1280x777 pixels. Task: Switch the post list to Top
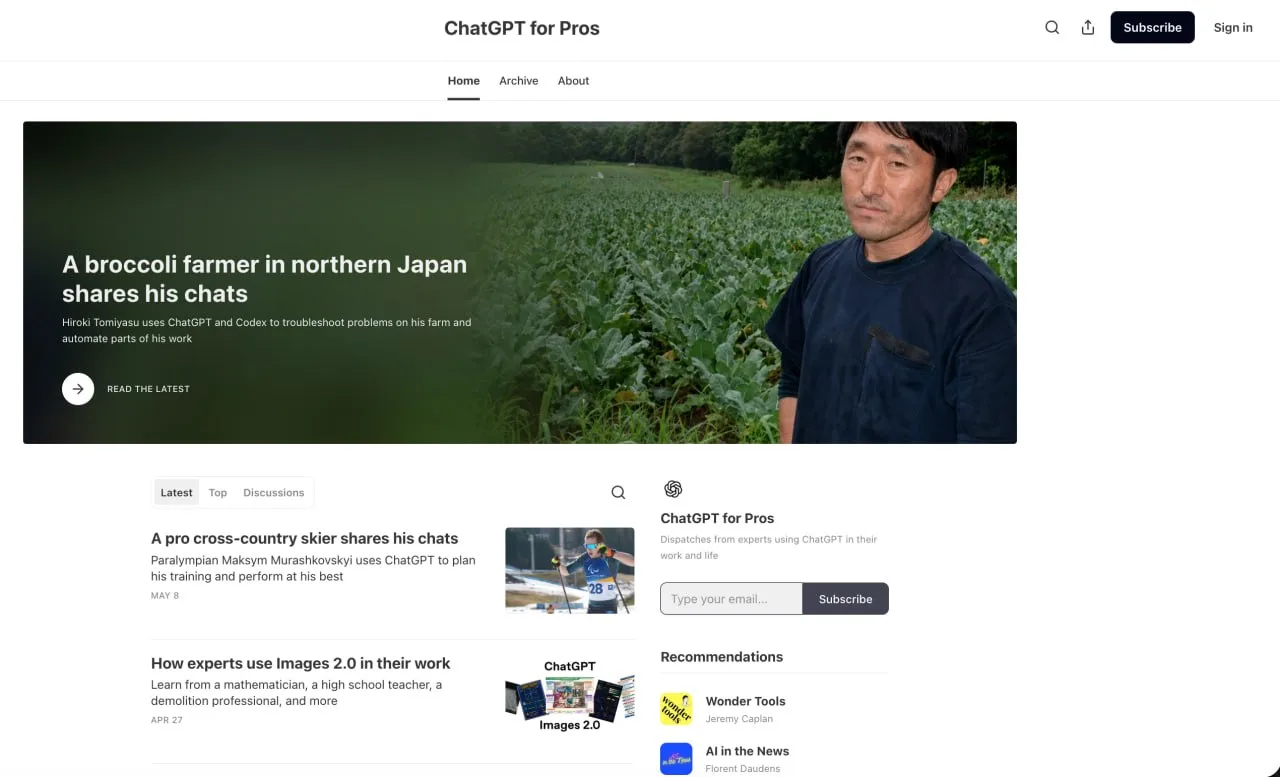(x=218, y=492)
